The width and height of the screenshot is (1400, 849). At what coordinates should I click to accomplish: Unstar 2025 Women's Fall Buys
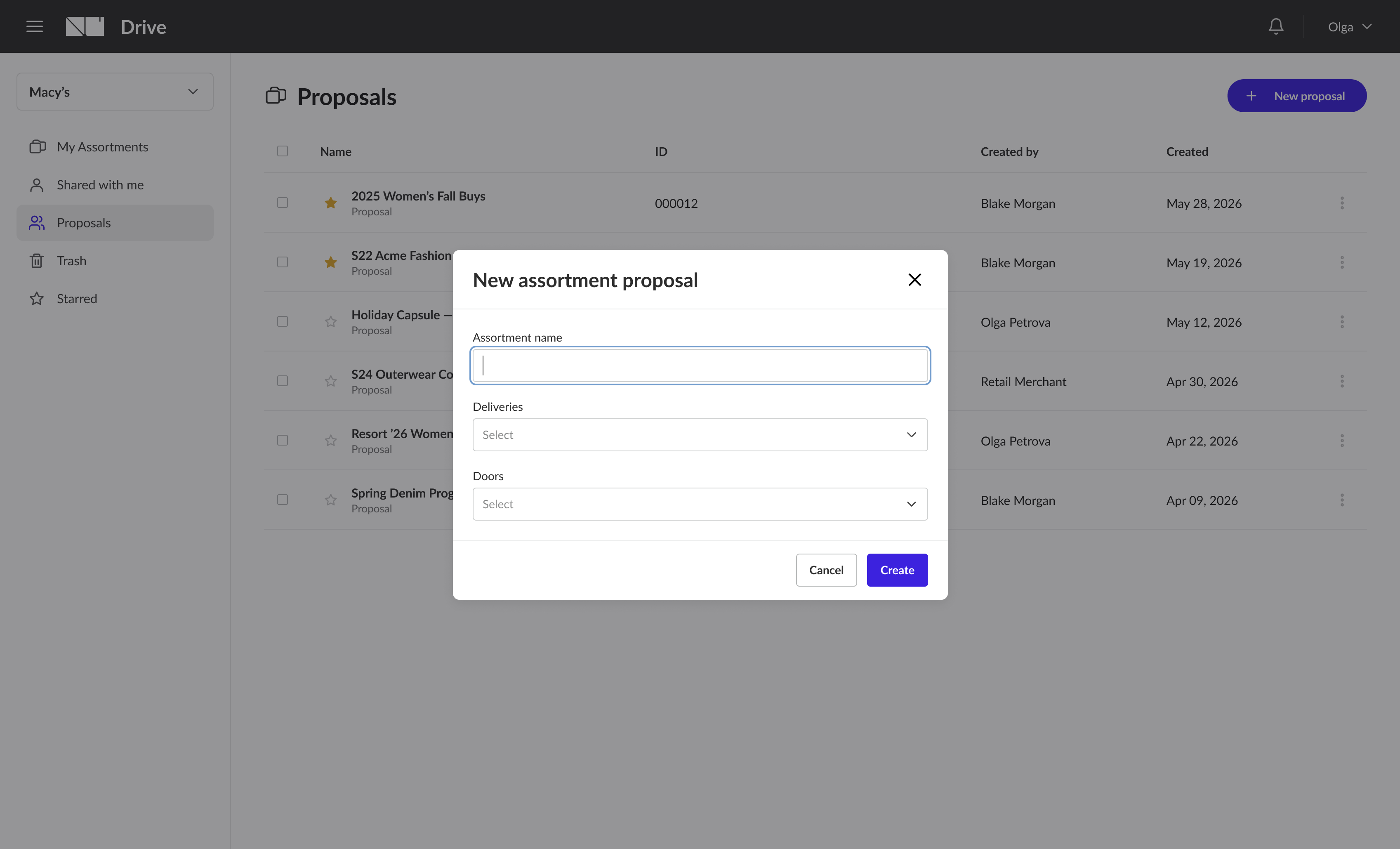(x=331, y=203)
